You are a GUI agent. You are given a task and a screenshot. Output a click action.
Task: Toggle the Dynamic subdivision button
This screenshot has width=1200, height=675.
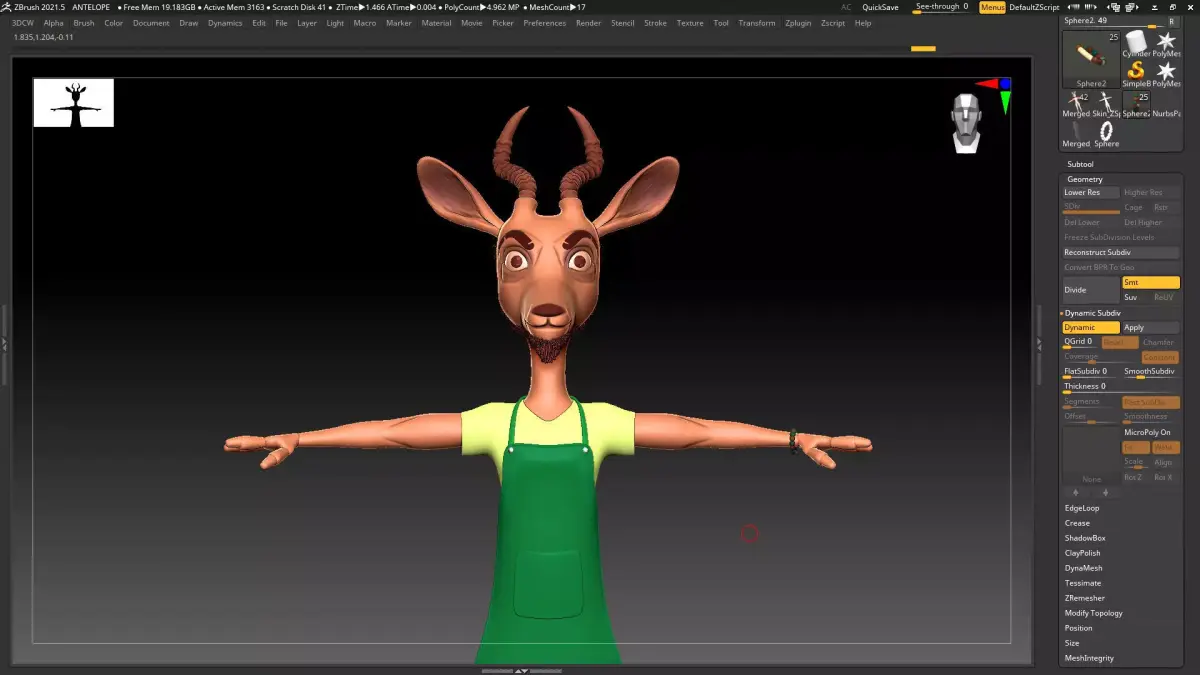coord(1091,328)
